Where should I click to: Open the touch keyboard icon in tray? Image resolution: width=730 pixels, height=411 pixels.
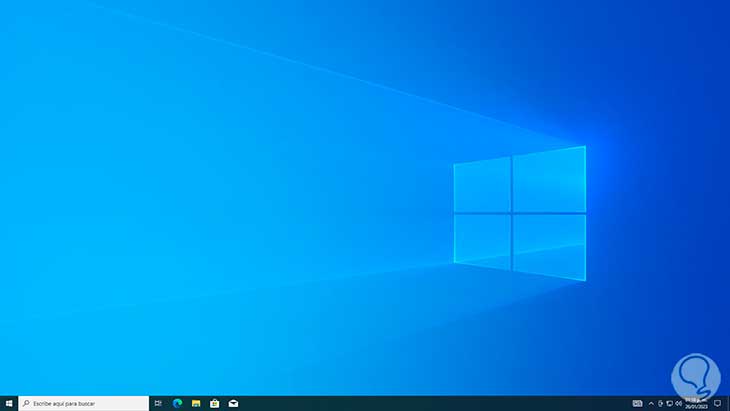coord(637,403)
